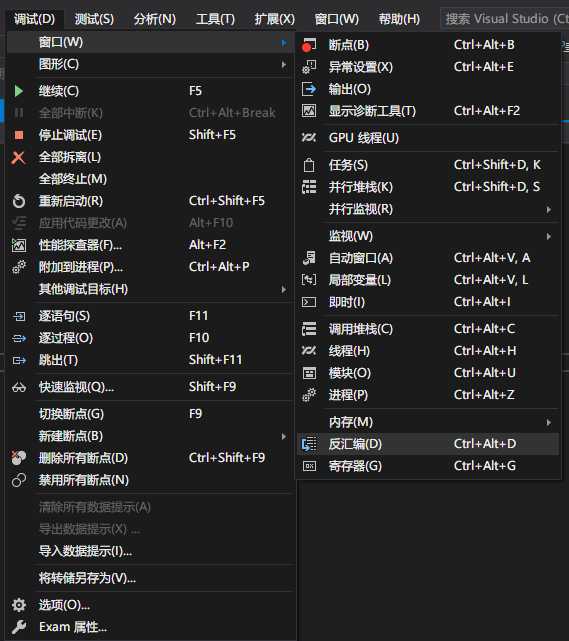Screen dimensions: 569x641
Task: Open the 测试(S) menu
Action: click(94, 19)
